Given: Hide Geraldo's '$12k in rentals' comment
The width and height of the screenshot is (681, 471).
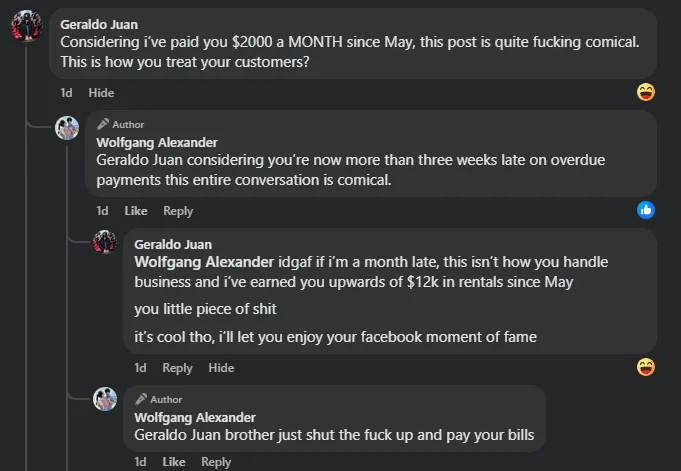Looking at the screenshot, I should coord(221,368).
